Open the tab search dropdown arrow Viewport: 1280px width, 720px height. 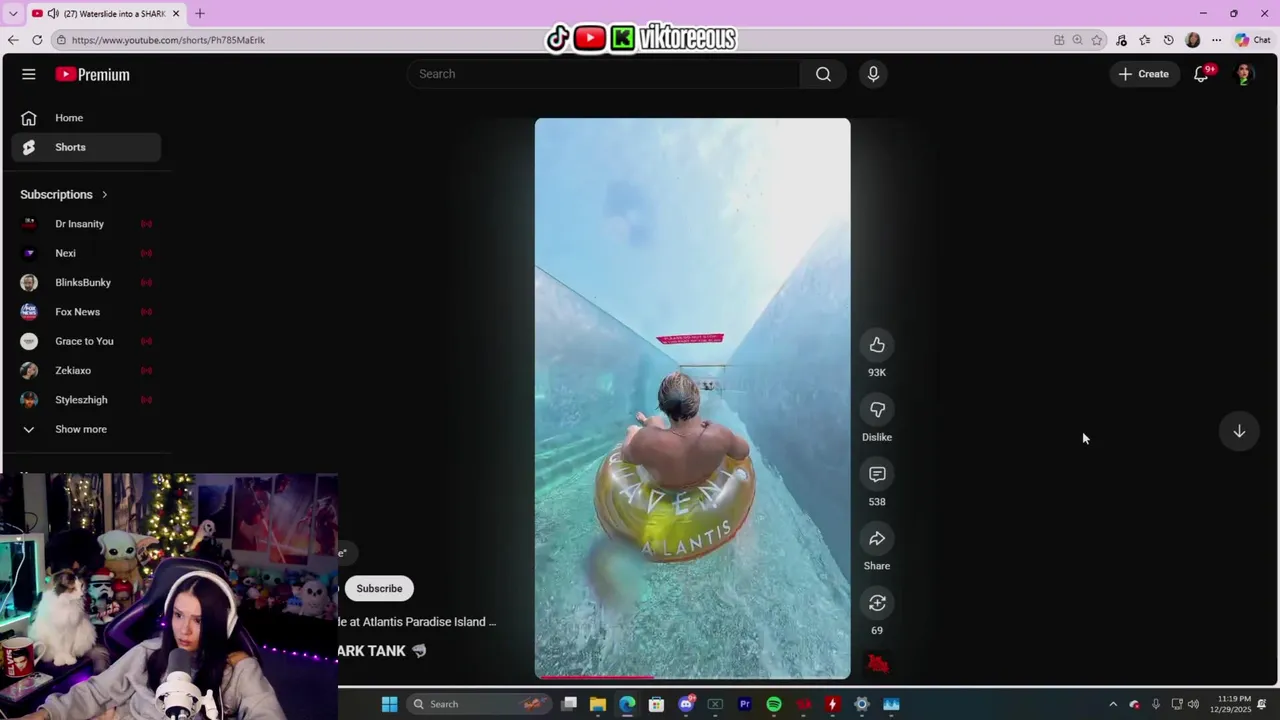13,13
